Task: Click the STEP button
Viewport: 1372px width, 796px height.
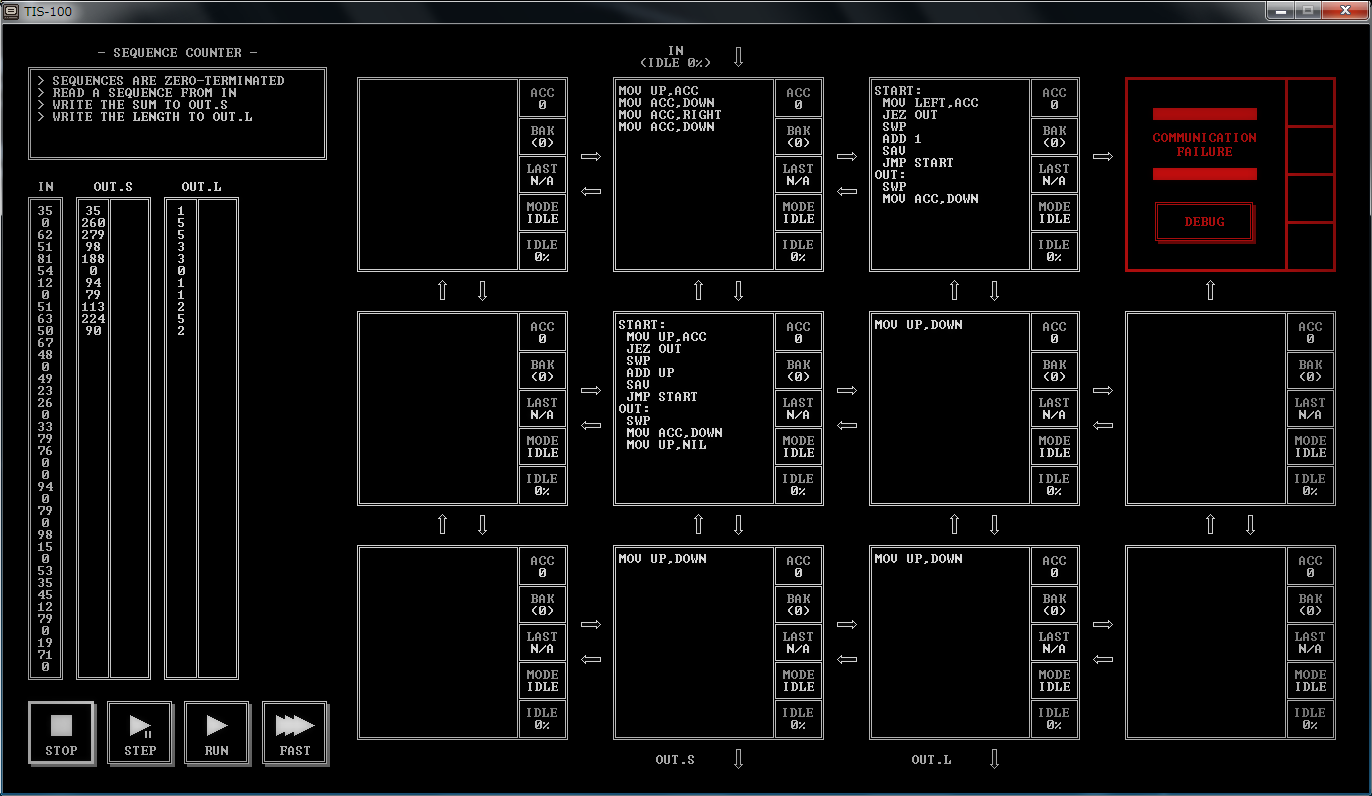Action: tap(140, 733)
